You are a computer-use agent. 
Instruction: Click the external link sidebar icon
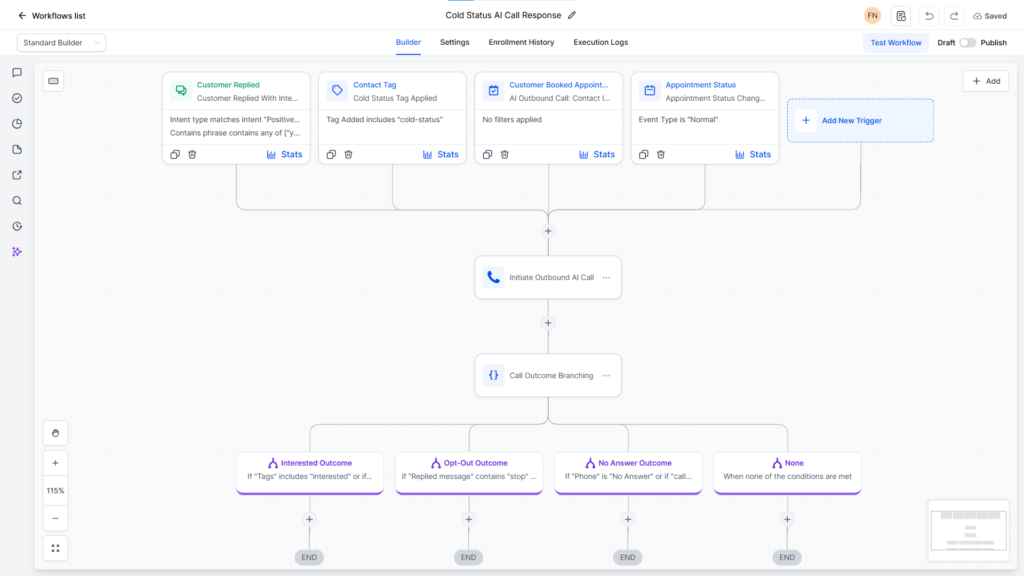click(x=17, y=175)
